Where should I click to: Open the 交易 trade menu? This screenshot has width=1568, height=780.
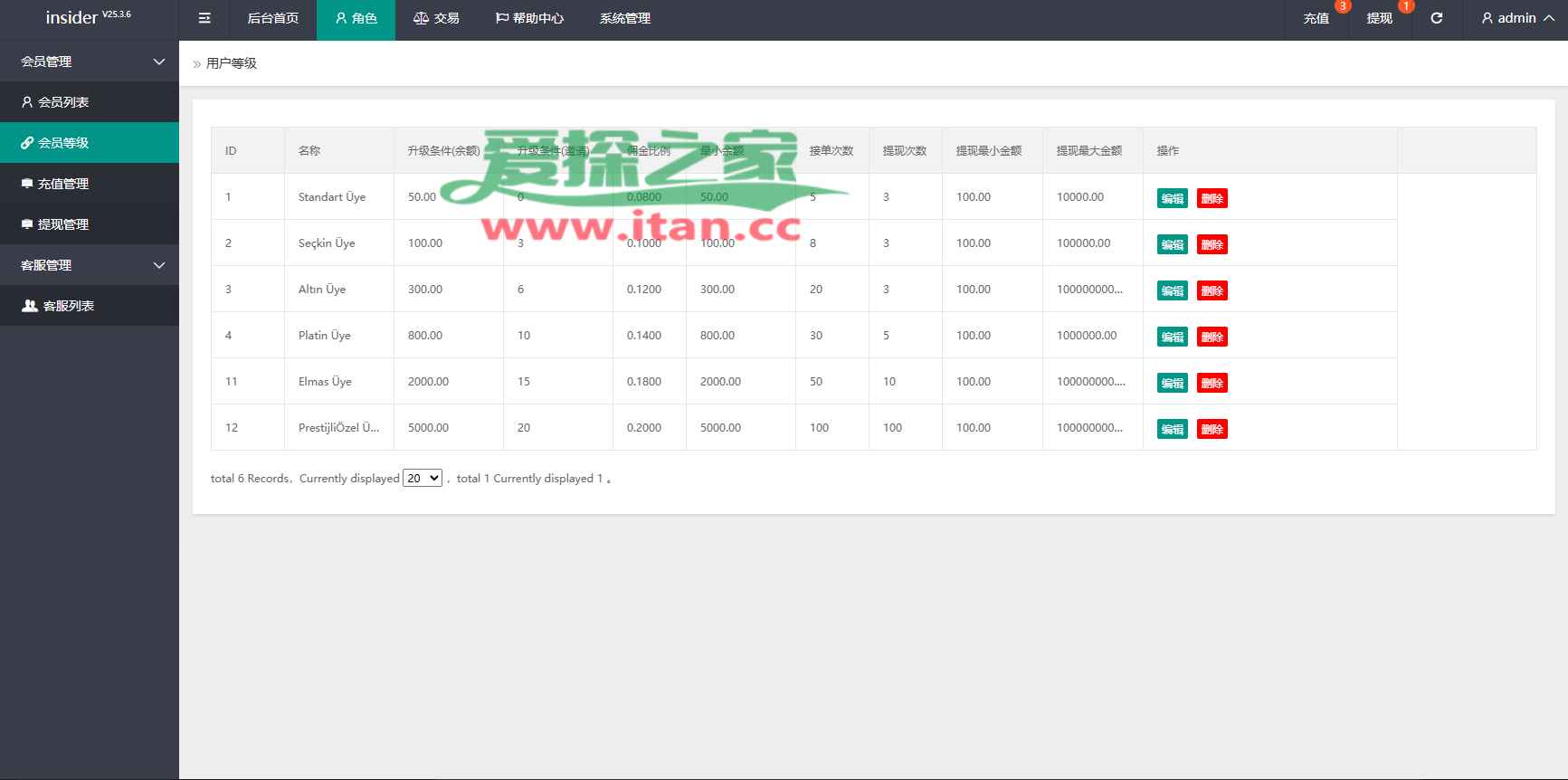click(x=436, y=18)
